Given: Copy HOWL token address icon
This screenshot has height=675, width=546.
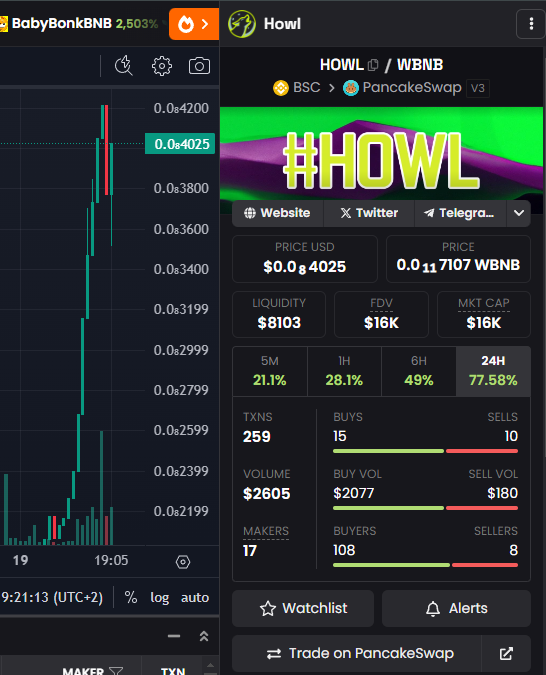Looking at the screenshot, I should 373,65.
